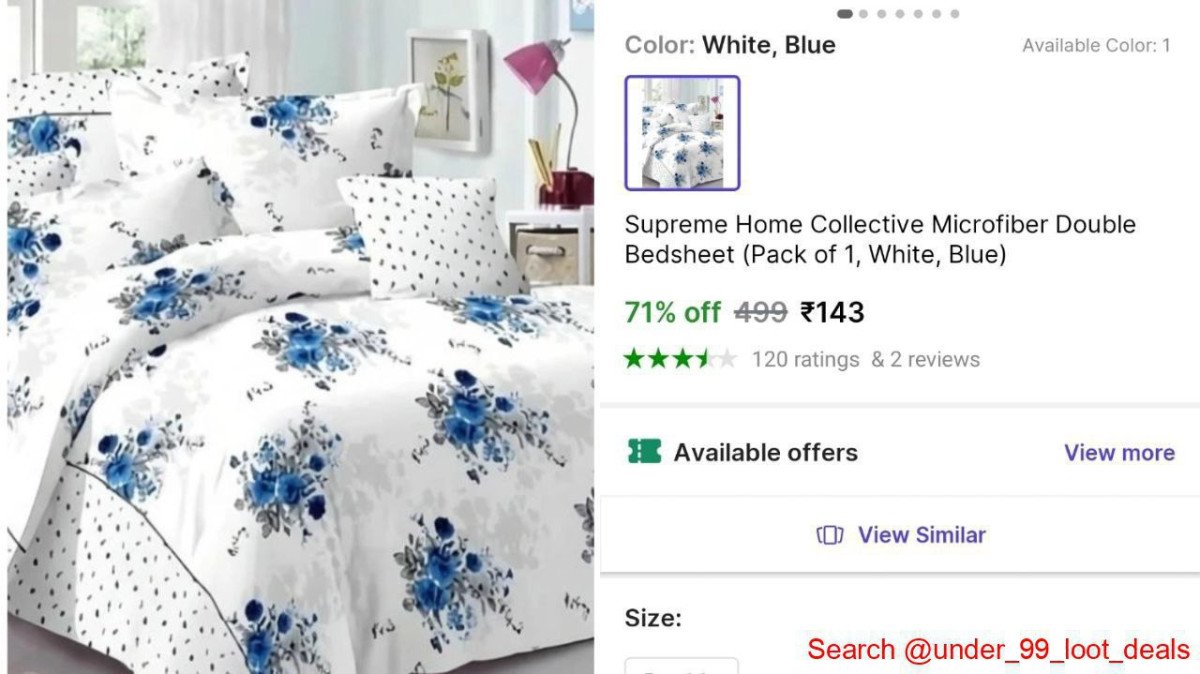Open View more offers link
Screen dimensions: 1200x674
click(1119, 453)
